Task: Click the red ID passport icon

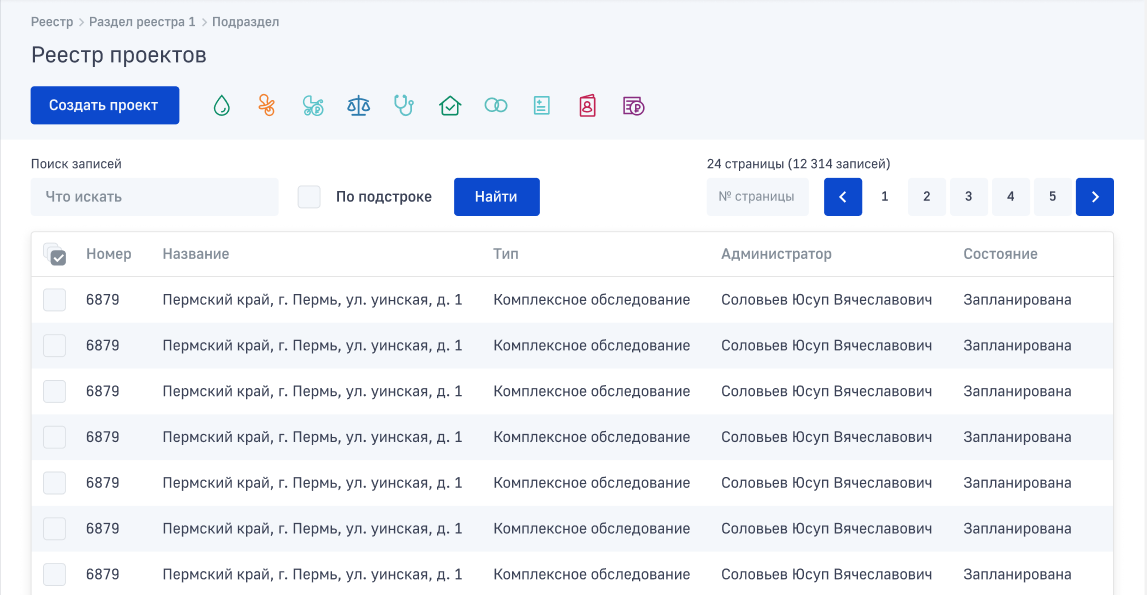Action: (588, 104)
